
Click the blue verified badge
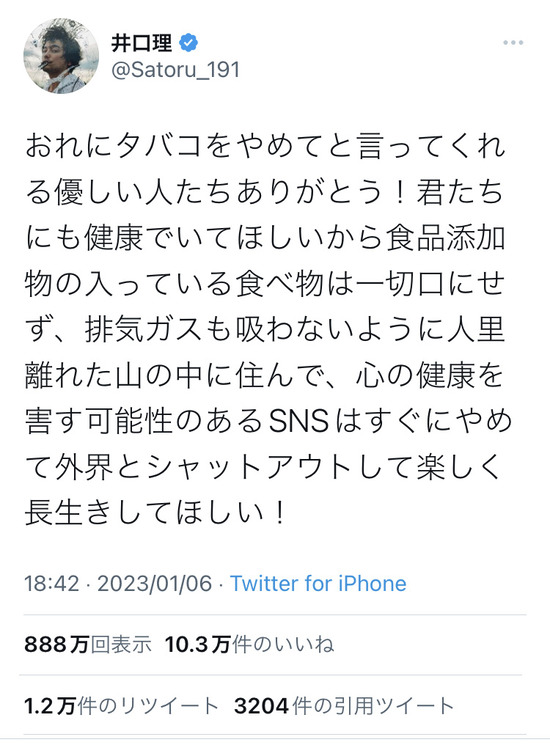coord(189,43)
